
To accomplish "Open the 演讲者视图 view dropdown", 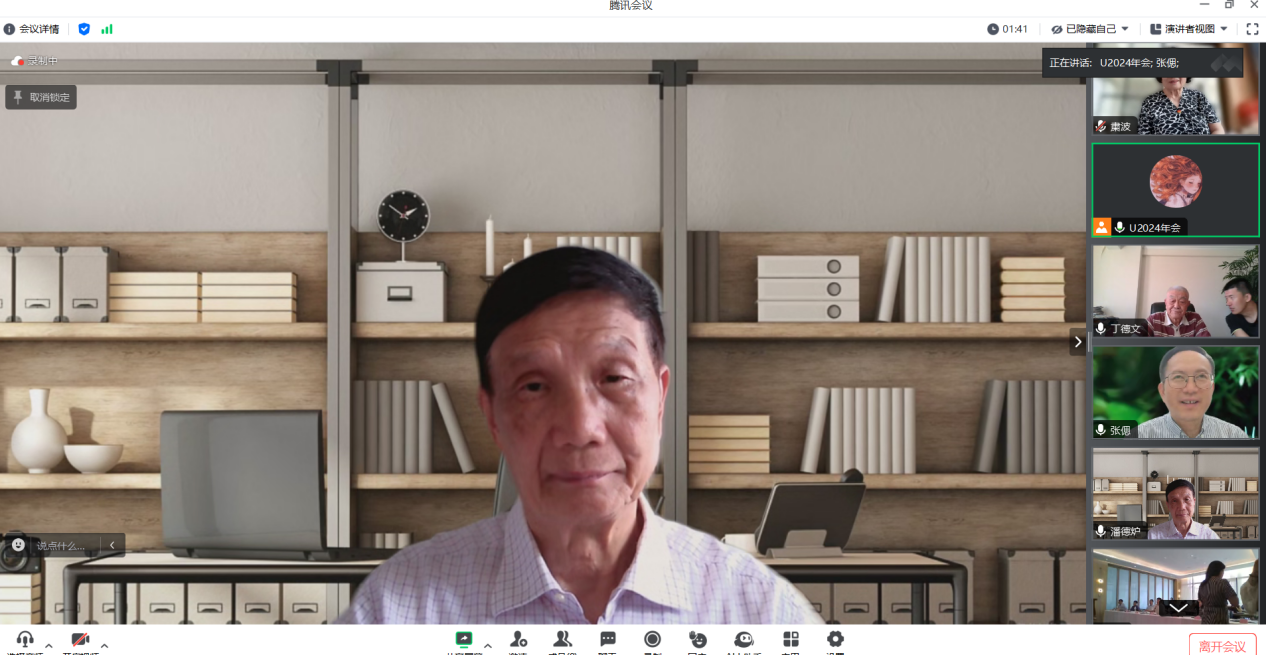I will (1189, 29).
